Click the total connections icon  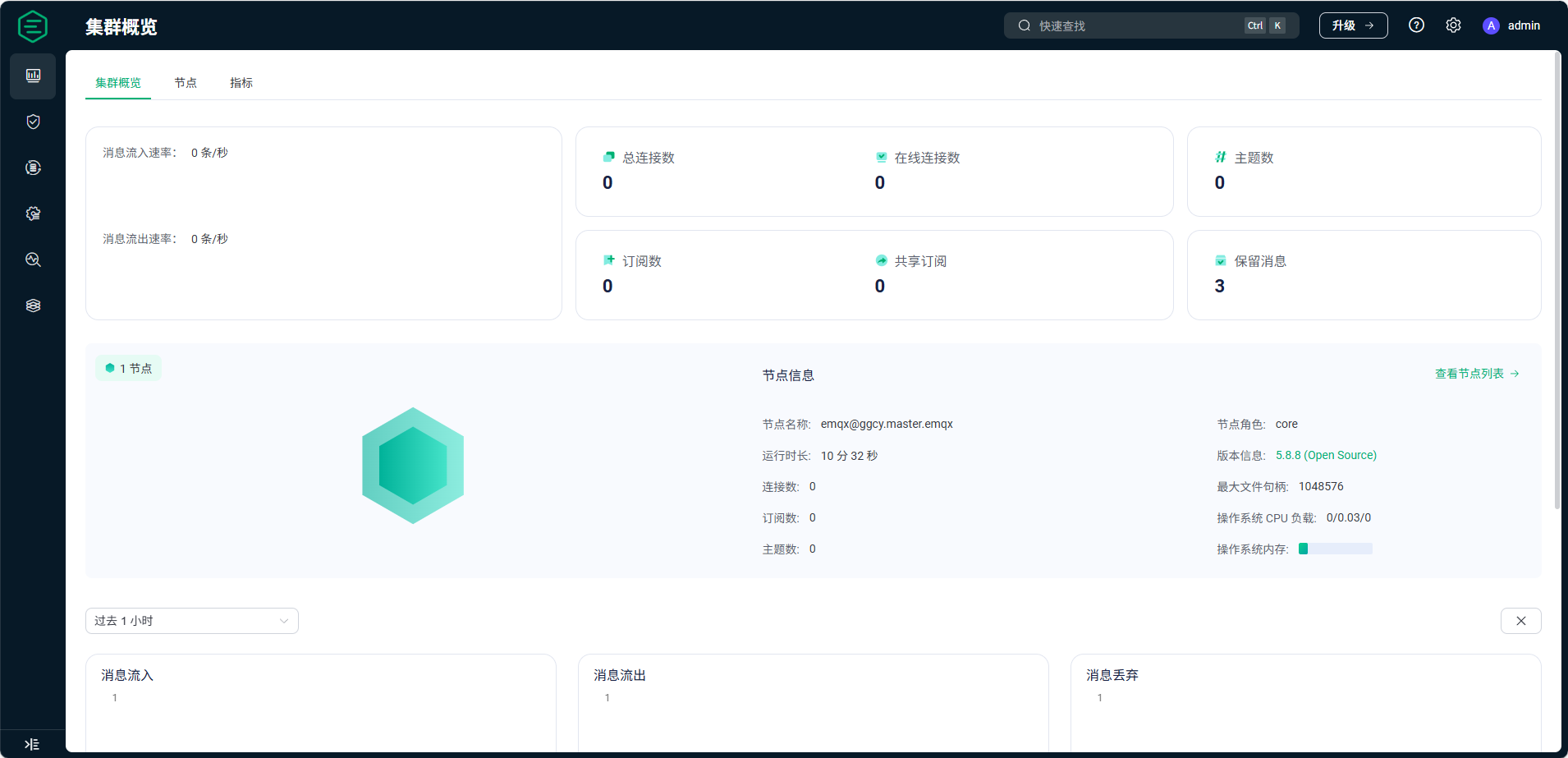click(x=609, y=157)
